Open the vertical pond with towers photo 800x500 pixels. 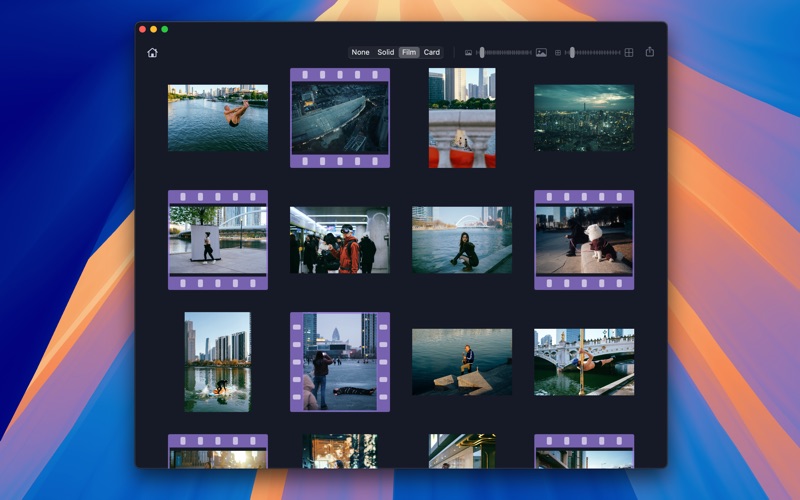point(218,362)
